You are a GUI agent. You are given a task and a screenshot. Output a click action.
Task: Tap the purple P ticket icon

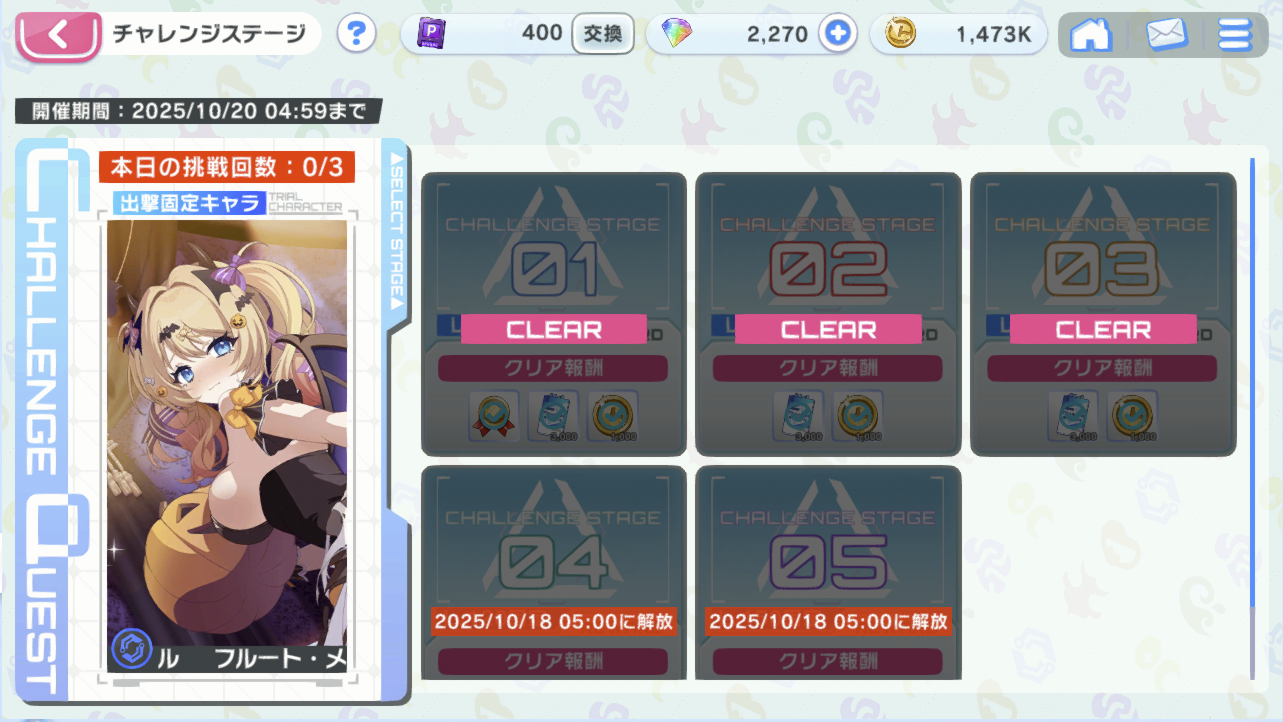pyautogui.click(x=431, y=34)
